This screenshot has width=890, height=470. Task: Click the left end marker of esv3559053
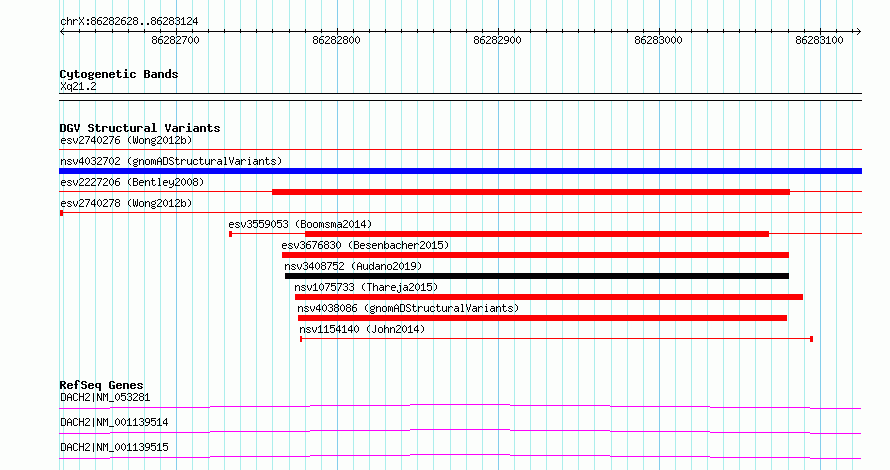(x=230, y=234)
